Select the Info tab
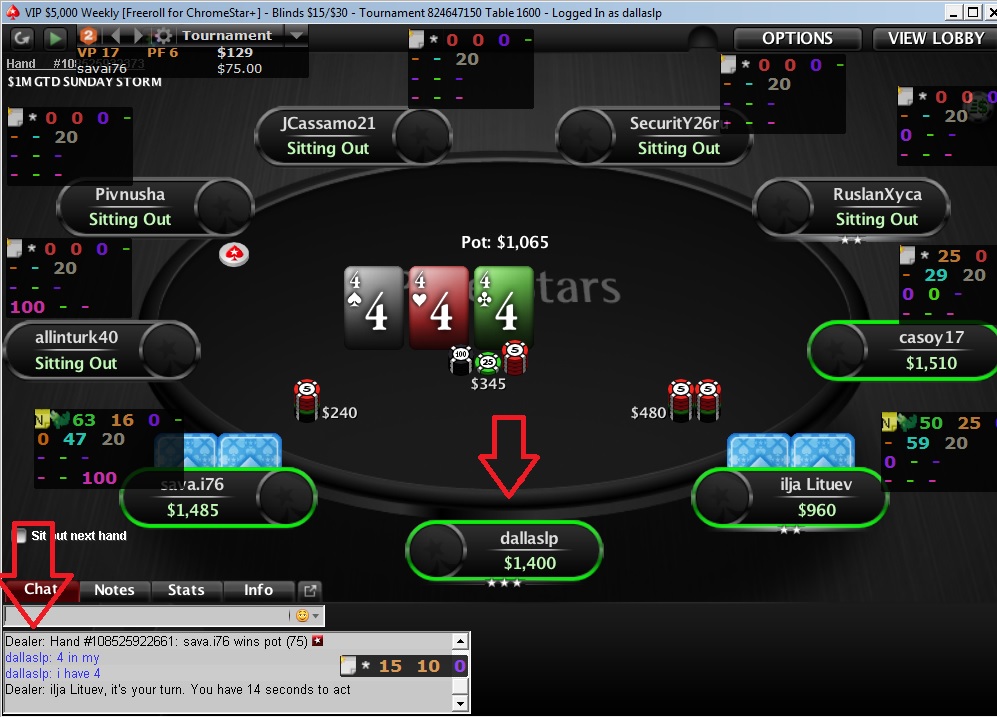997x717 pixels. [x=258, y=591]
